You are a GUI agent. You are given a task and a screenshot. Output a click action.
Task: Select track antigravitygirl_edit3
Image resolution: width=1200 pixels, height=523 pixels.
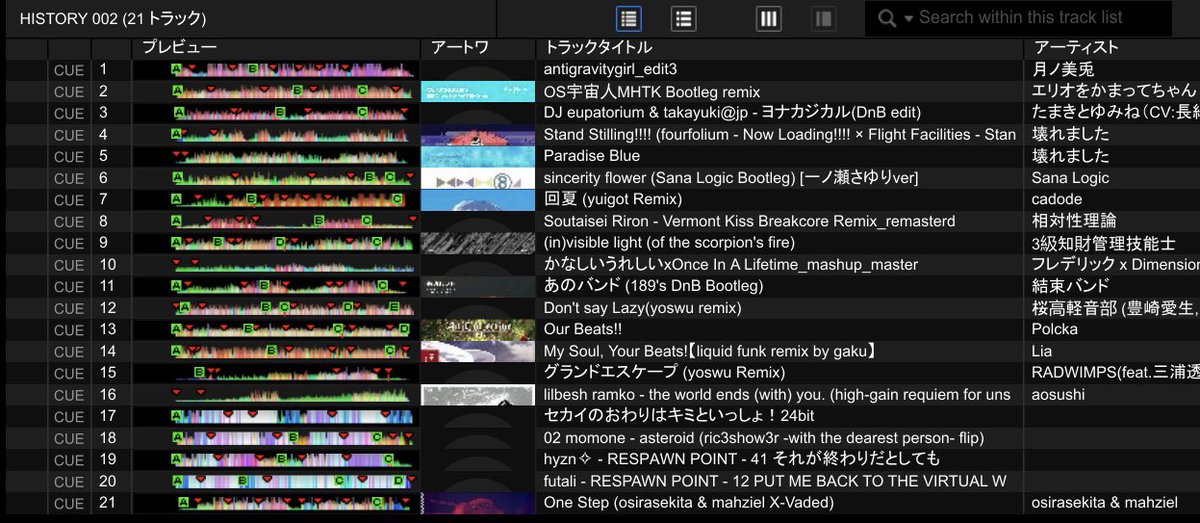(x=610, y=70)
